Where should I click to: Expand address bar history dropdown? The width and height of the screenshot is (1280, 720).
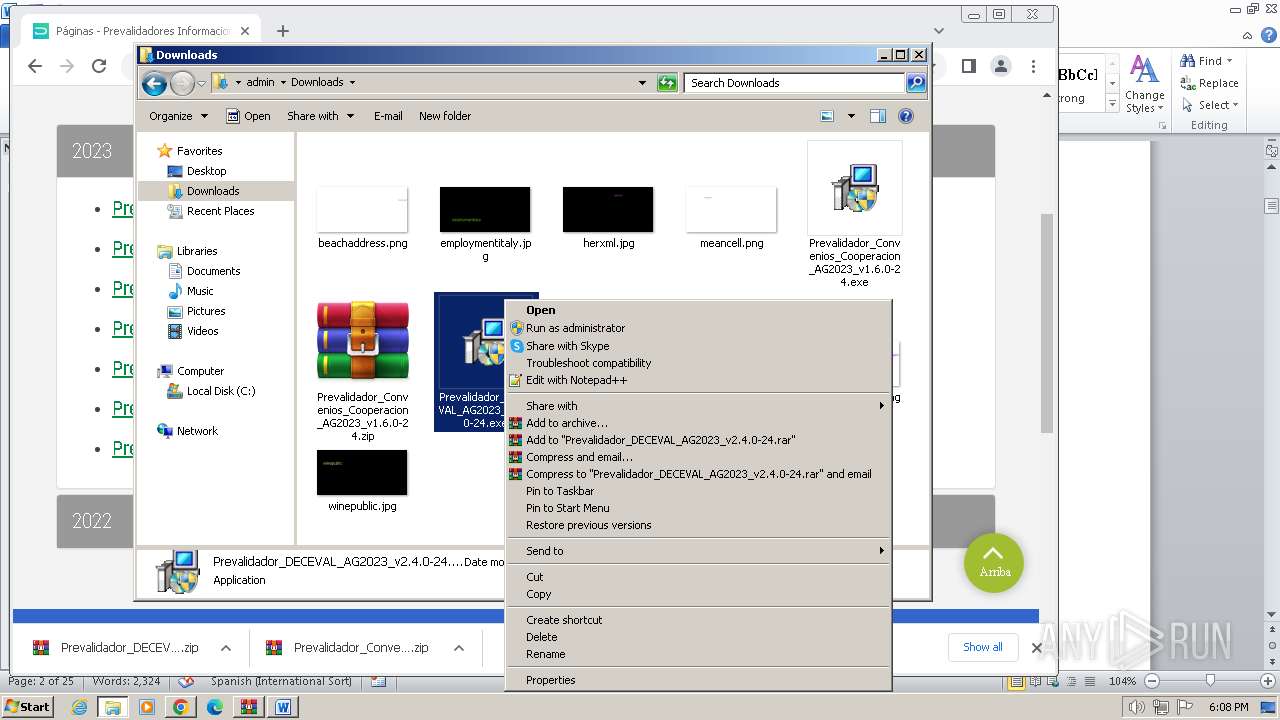[642, 83]
